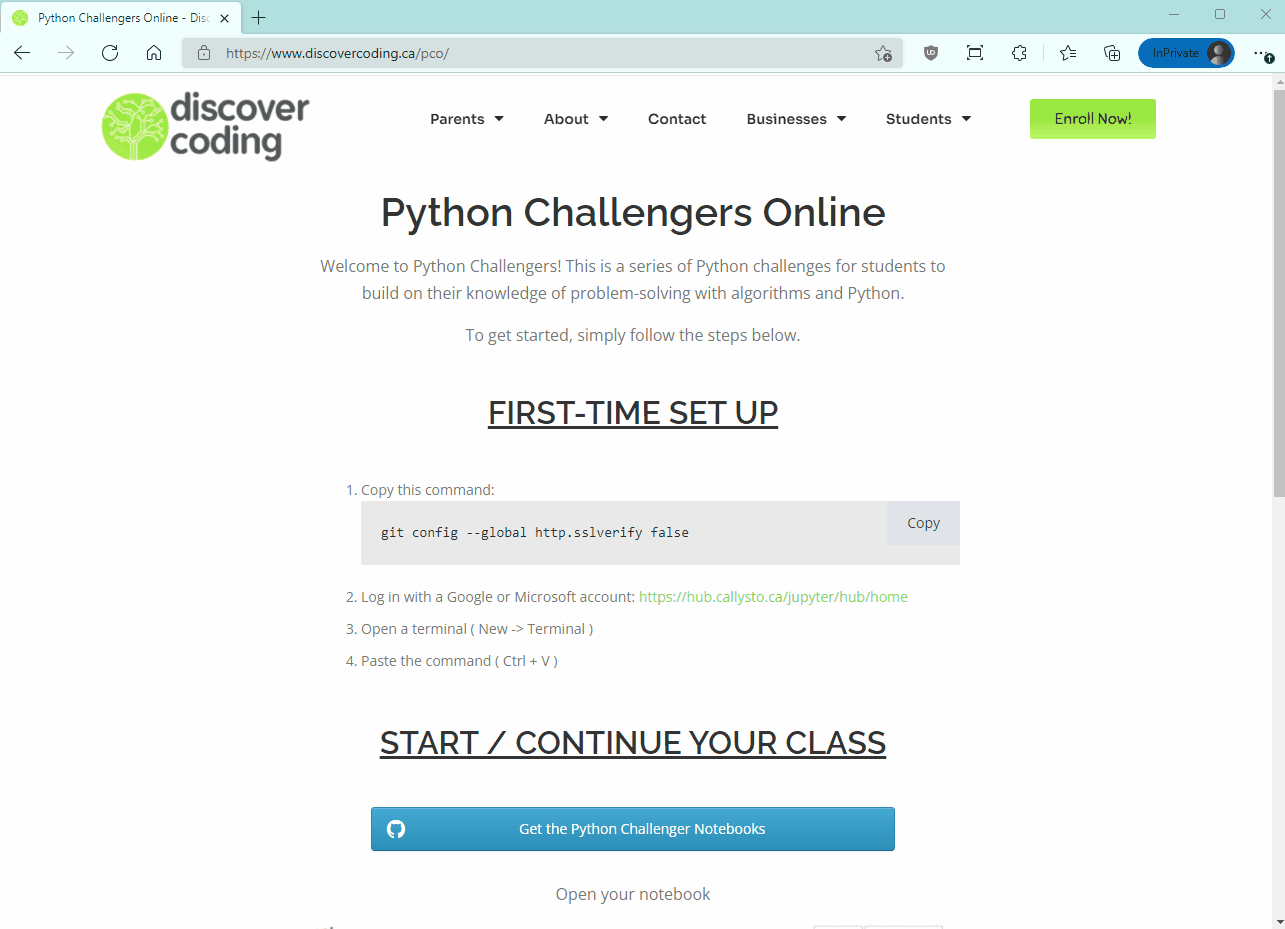Click 'Paste the command ( Ctrl + V )' text

coord(459,661)
